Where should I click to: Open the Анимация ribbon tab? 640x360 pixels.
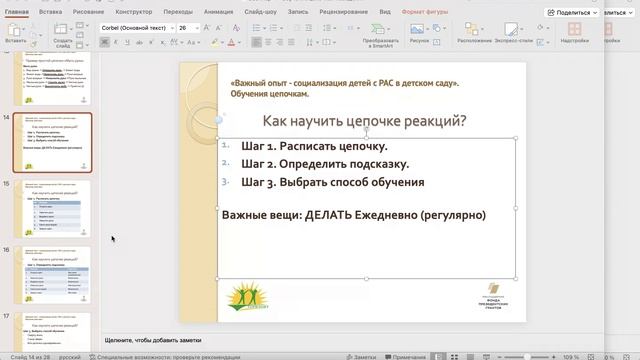219,12
